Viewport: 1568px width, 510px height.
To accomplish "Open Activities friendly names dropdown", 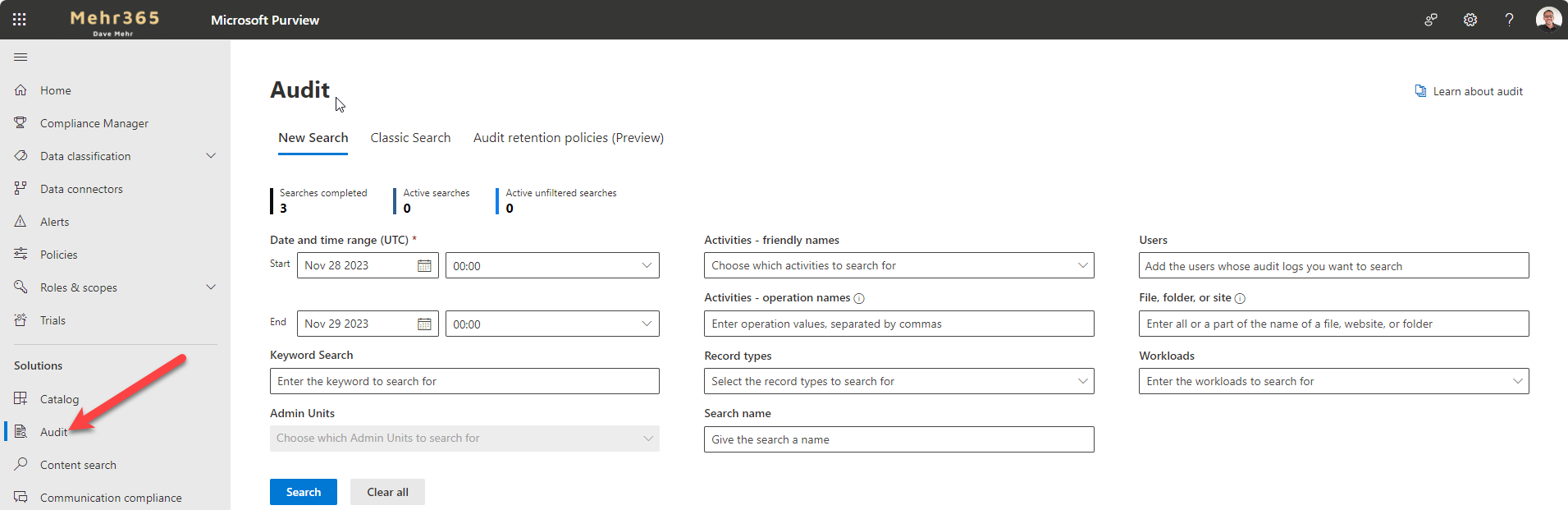I will 898,266.
